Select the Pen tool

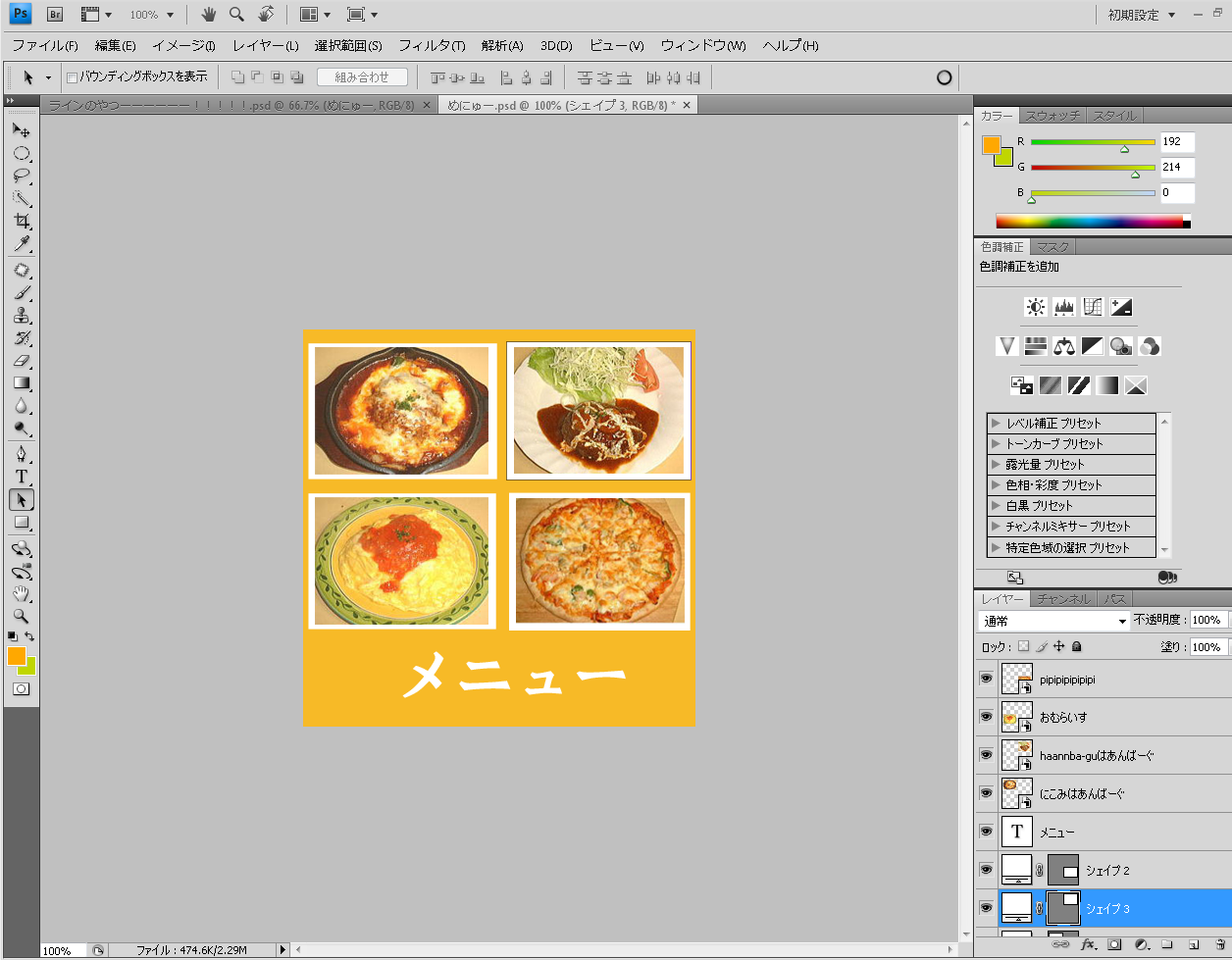(22, 455)
